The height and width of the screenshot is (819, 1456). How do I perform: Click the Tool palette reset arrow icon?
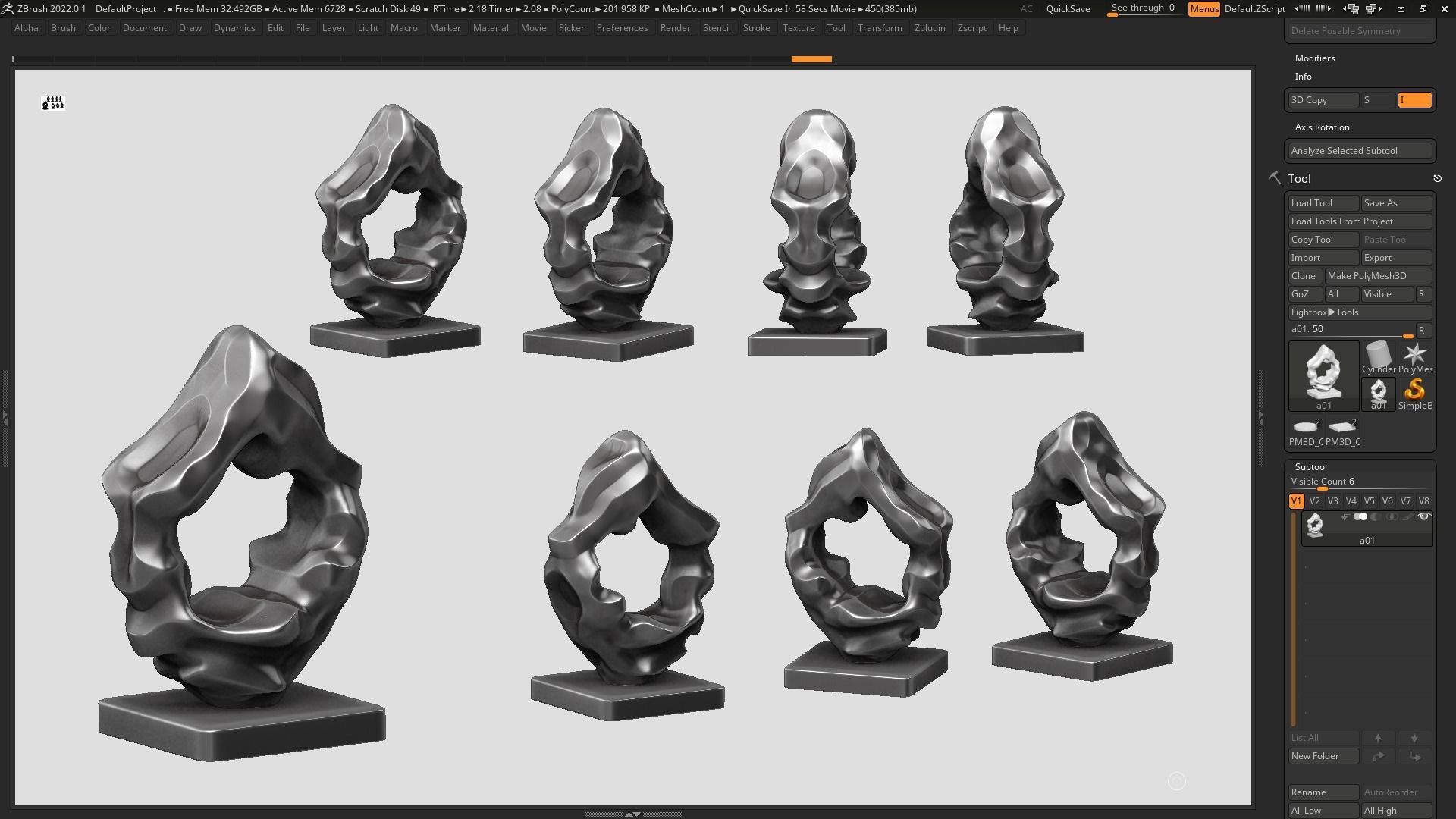[x=1437, y=179]
